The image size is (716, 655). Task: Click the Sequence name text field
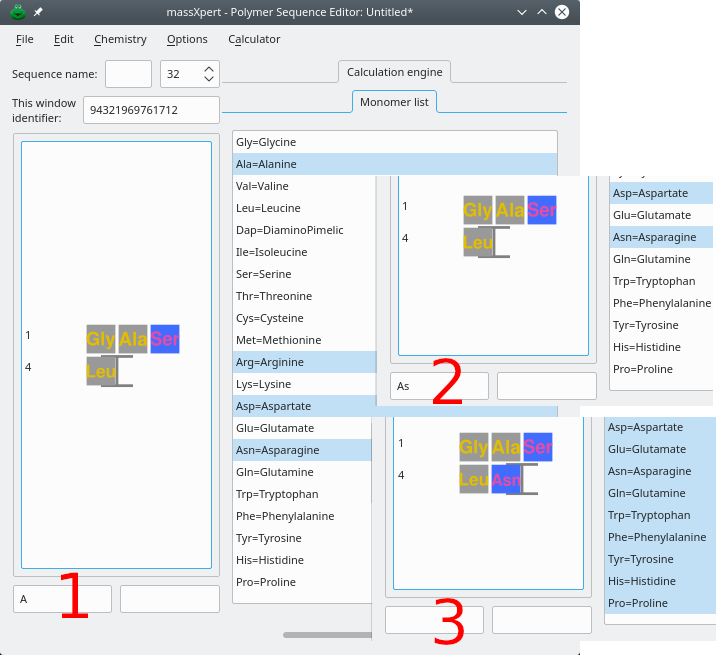[x=128, y=74]
